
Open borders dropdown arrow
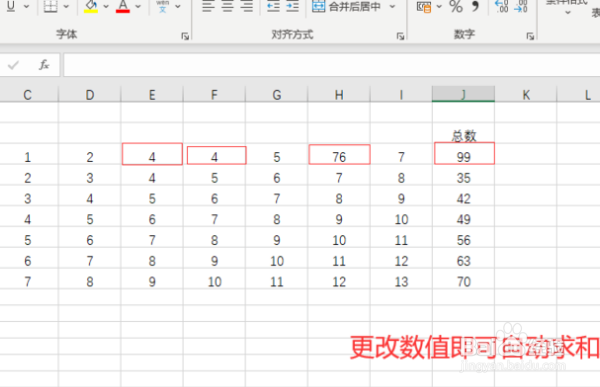tap(66, 7)
